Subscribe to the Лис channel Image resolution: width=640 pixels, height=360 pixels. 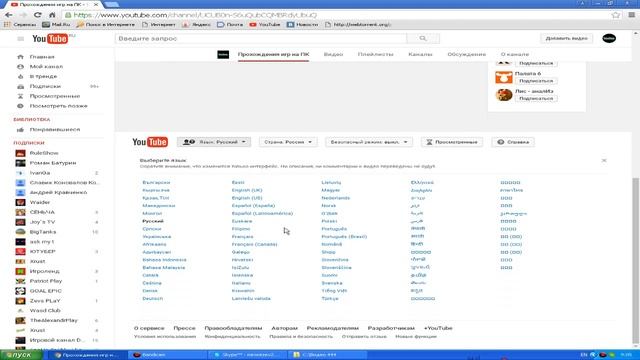coord(536,98)
